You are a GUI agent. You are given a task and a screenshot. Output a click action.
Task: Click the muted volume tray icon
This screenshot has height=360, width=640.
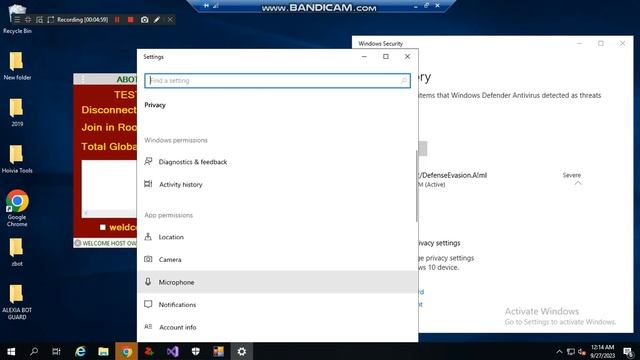point(582,351)
